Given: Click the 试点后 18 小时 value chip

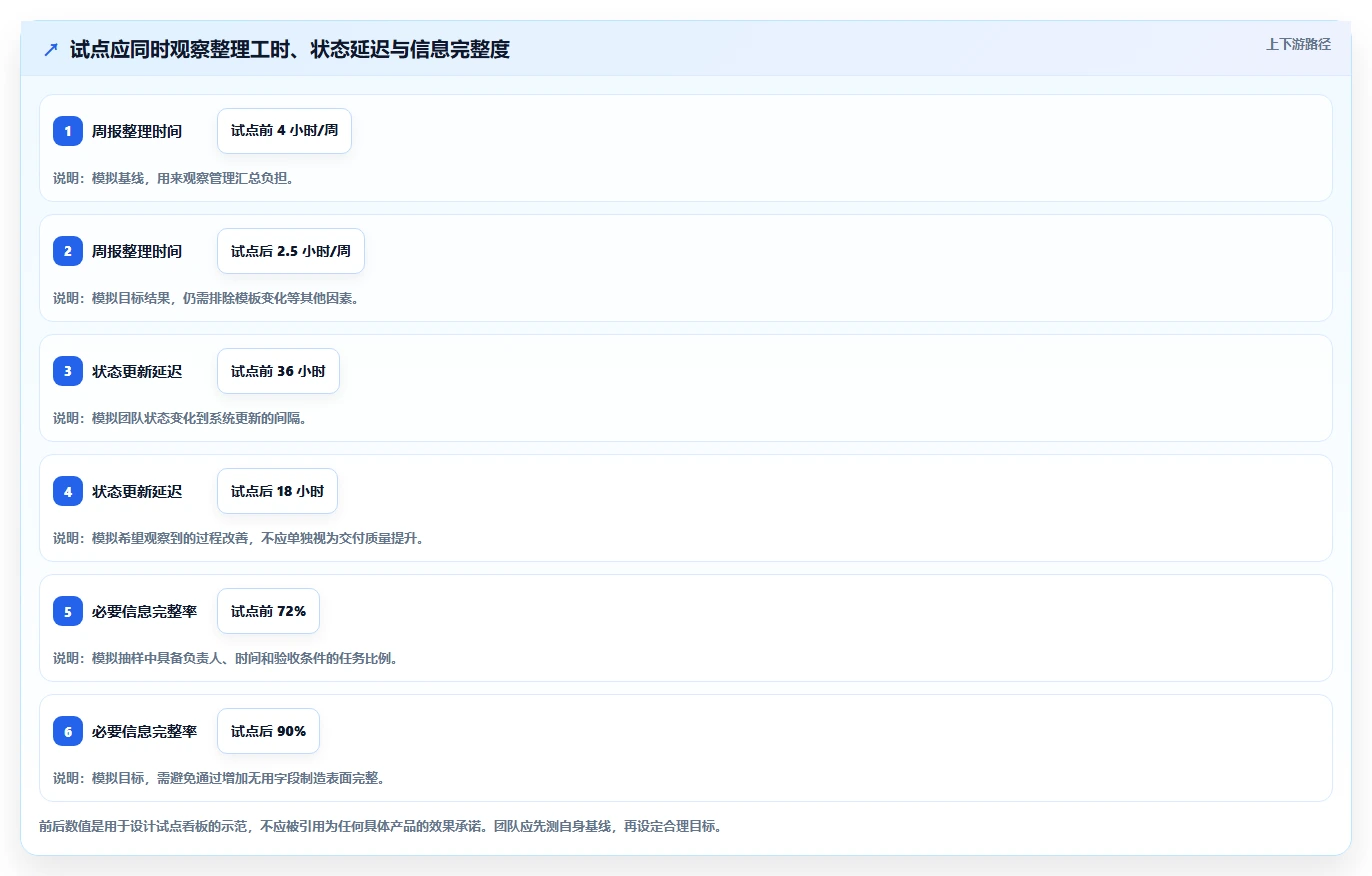Looking at the screenshot, I should point(277,491).
